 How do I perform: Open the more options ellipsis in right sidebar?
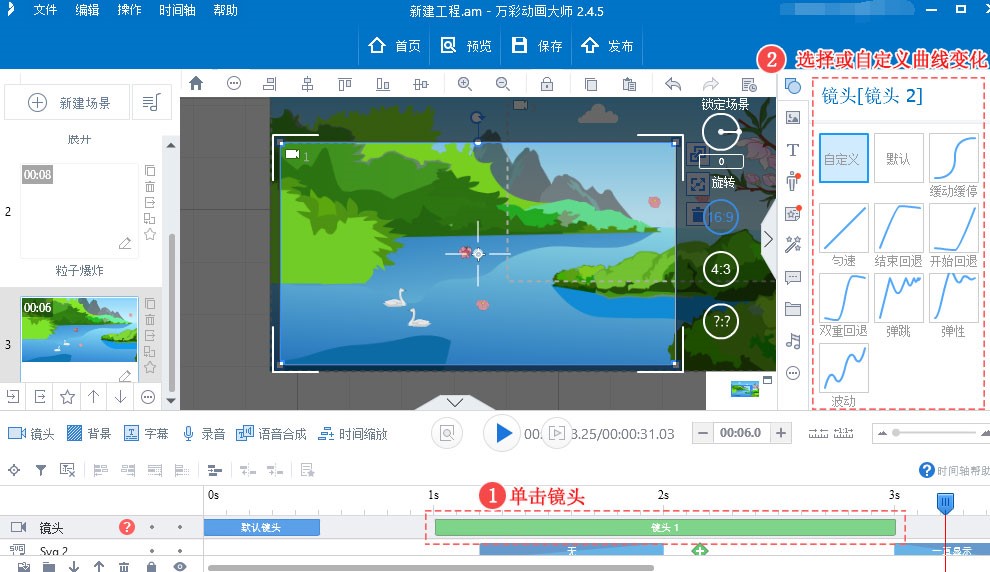(x=793, y=373)
